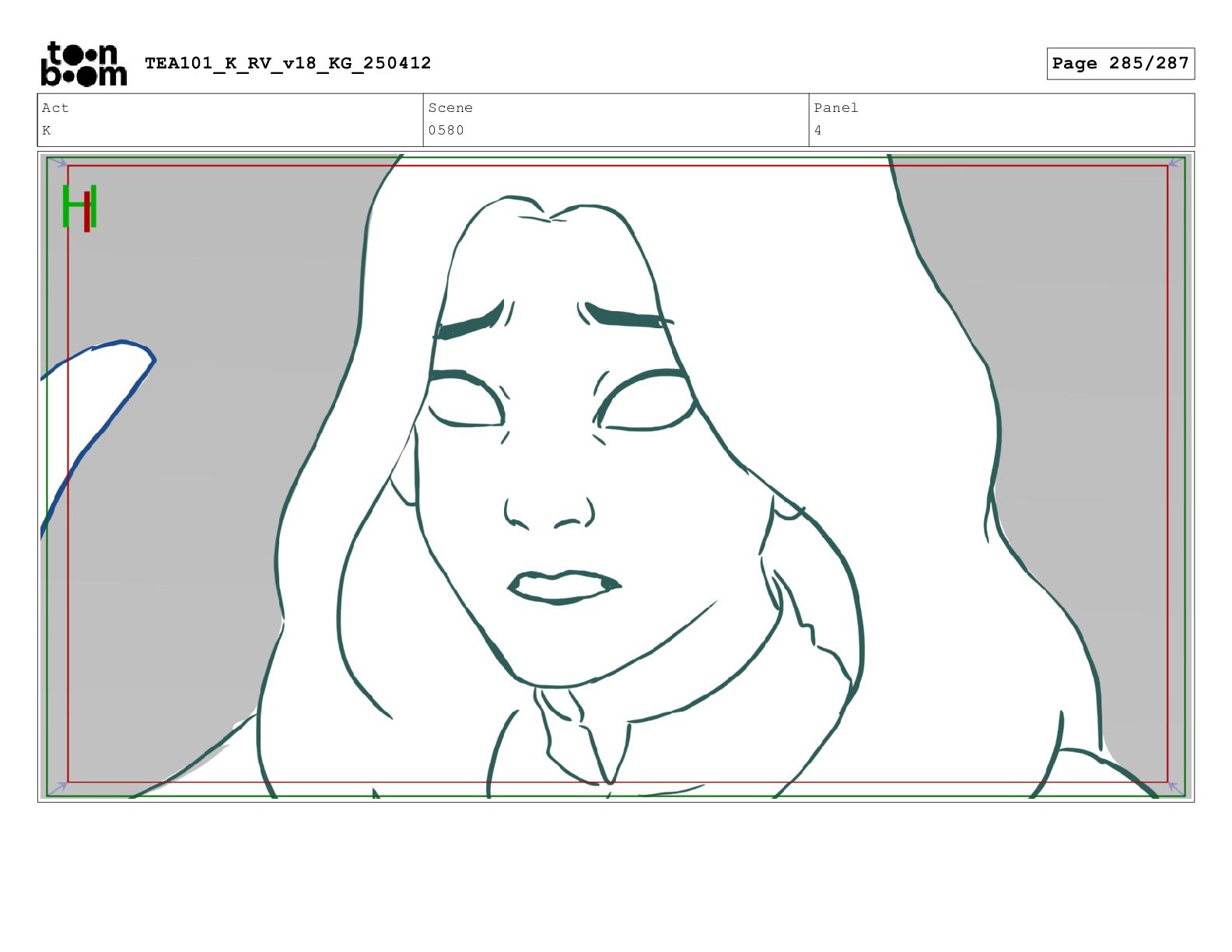This screenshot has width=1232, height=952.
Task: Click the Act value K
Action: point(47,131)
